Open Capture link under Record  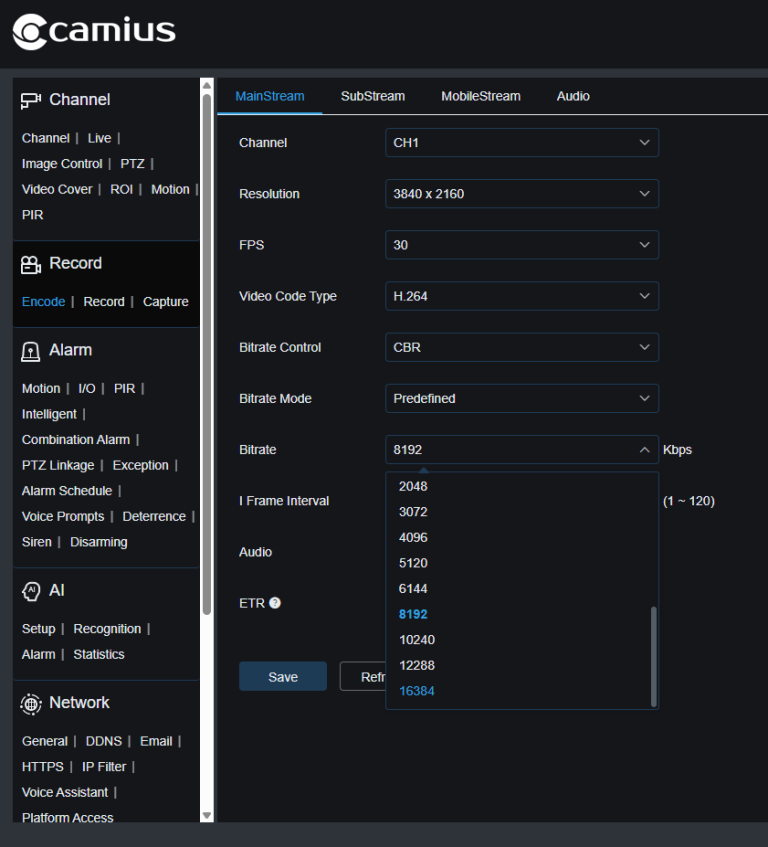[166, 301]
